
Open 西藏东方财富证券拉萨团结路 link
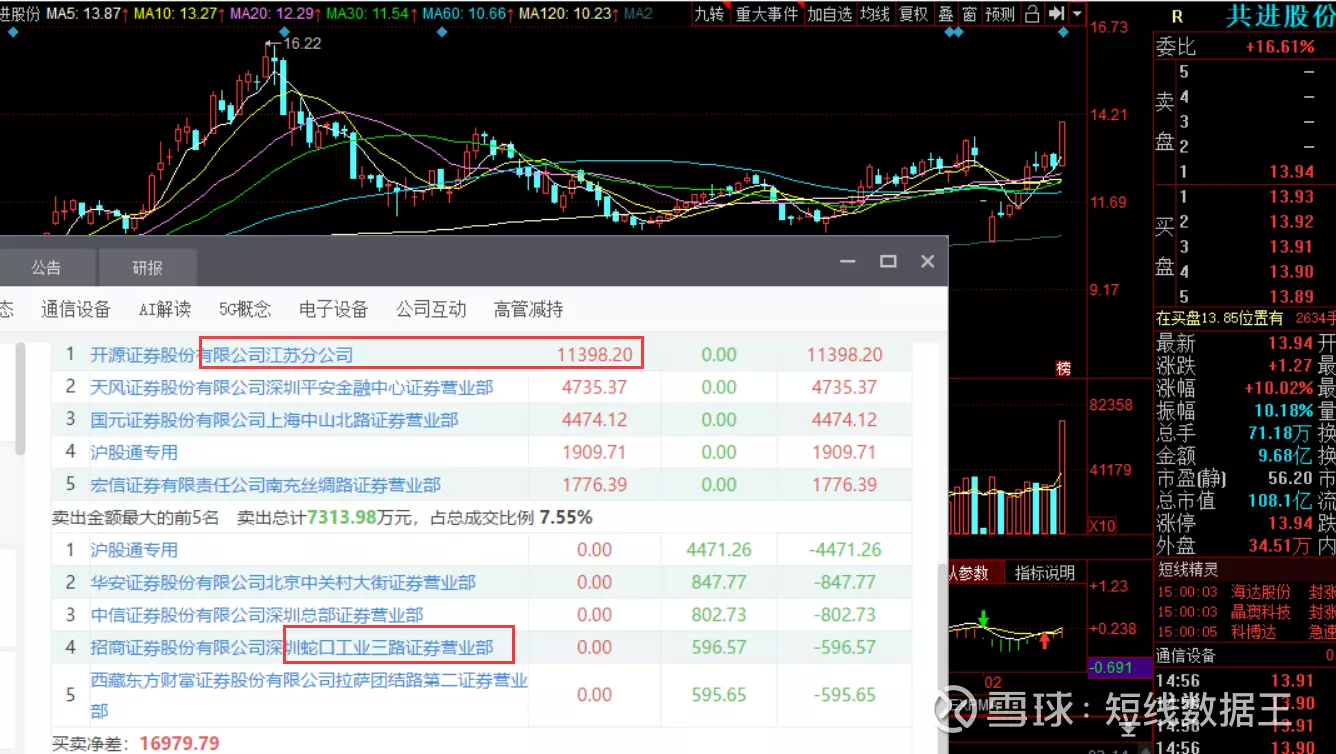pyautogui.click(x=309, y=695)
